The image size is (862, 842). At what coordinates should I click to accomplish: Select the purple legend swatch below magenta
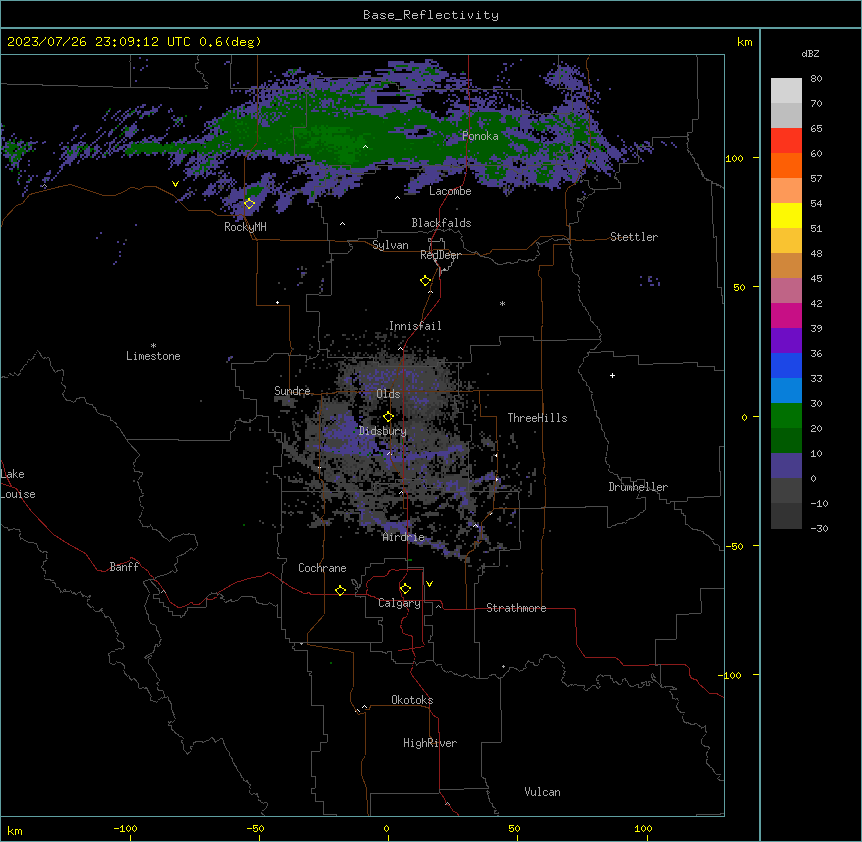click(786, 341)
